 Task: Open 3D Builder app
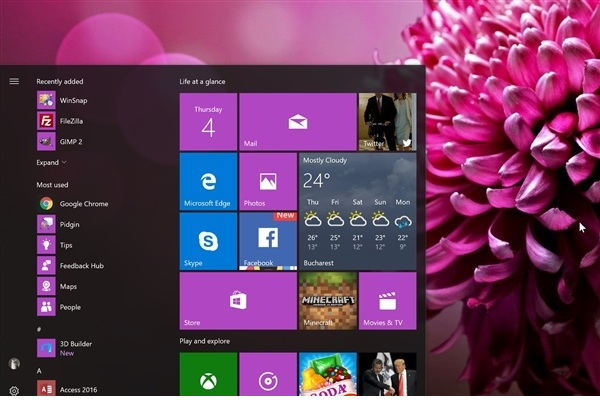click(x=65, y=348)
